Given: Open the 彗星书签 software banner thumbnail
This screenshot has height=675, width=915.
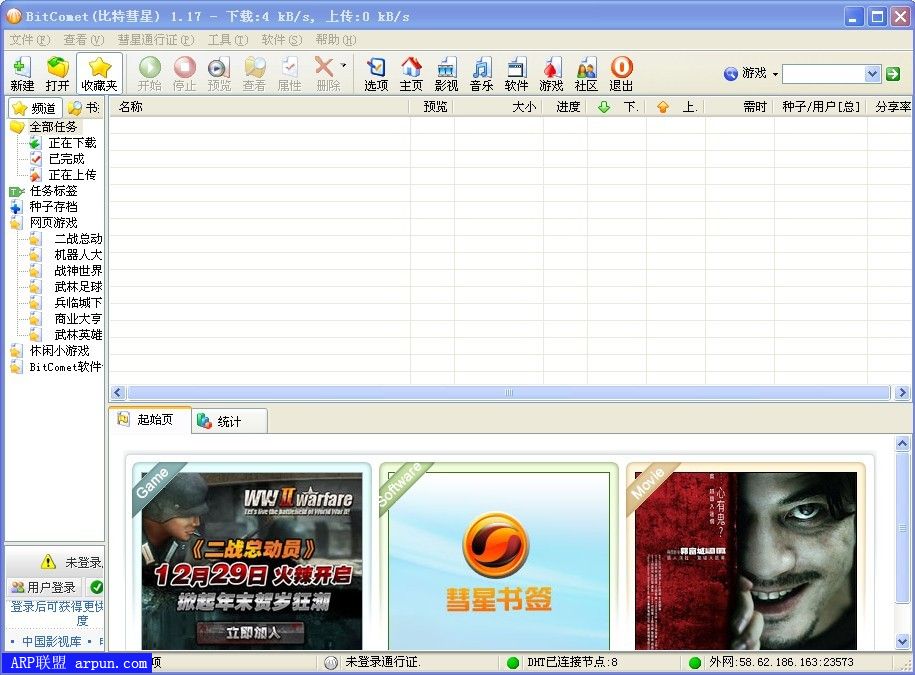Looking at the screenshot, I should (x=499, y=561).
